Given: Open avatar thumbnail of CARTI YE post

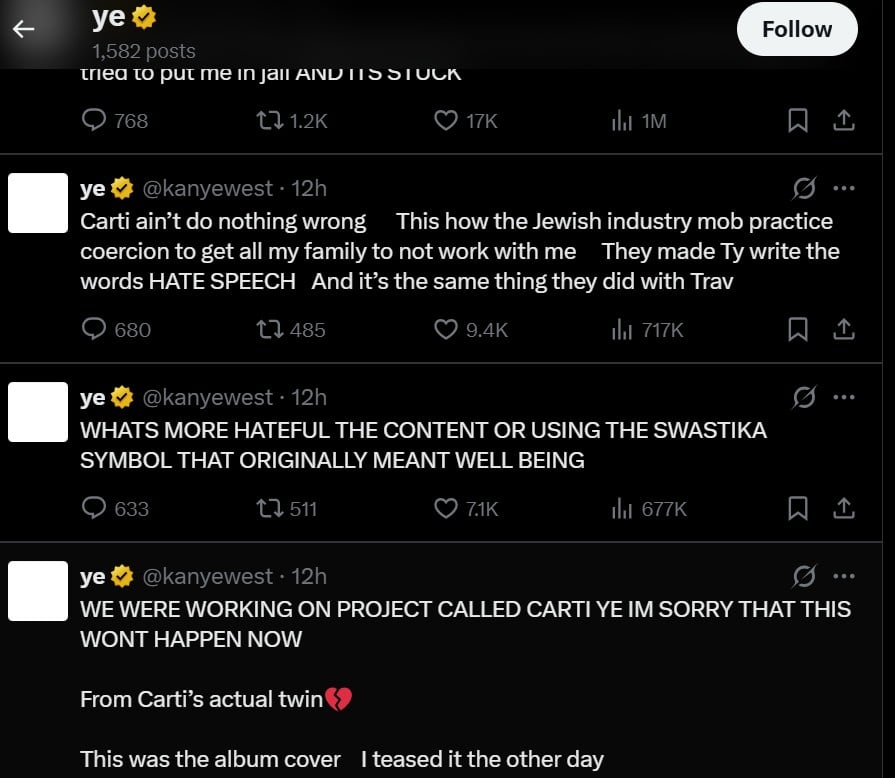Looking at the screenshot, I should pyautogui.click(x=38, y=590).
